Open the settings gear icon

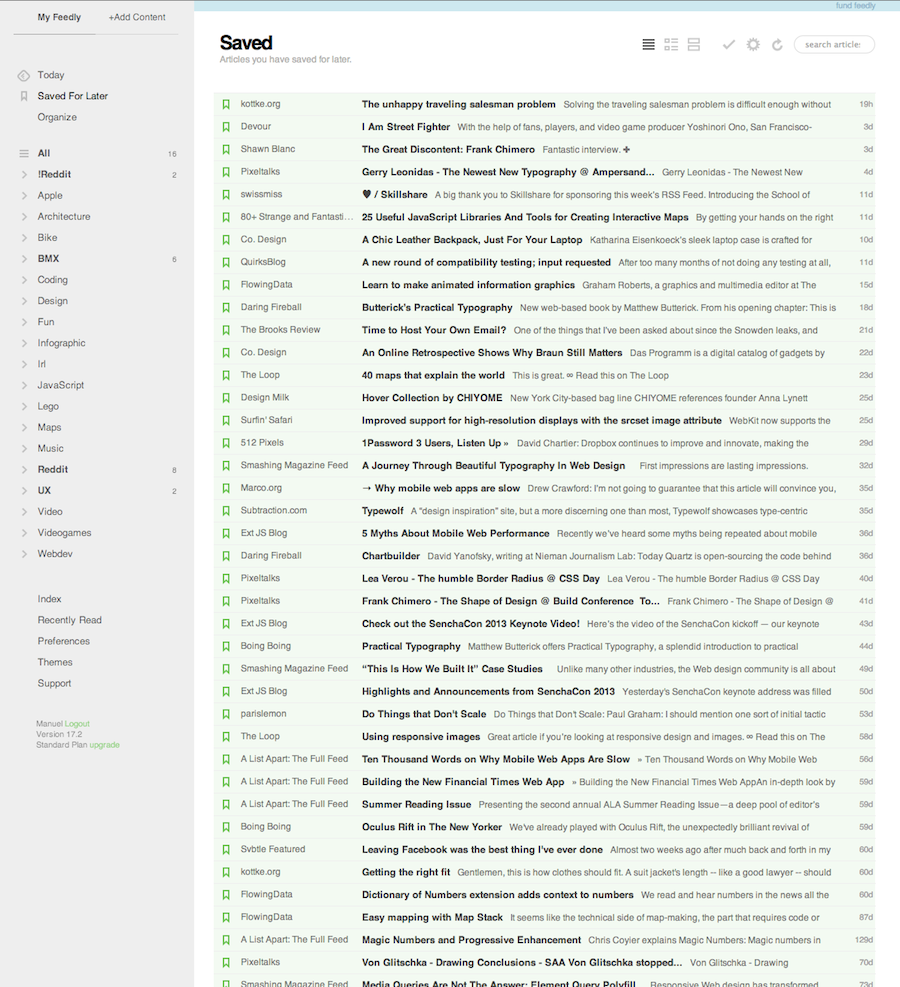pos(753,45)
